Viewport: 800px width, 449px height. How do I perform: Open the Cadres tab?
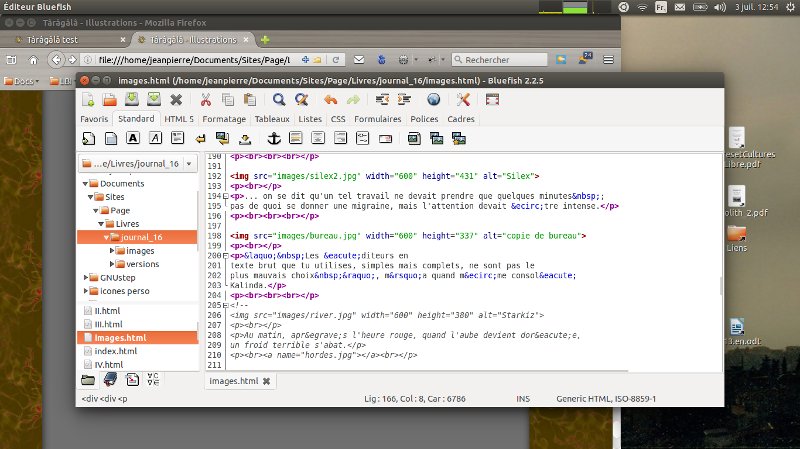click(x=461, y=119)
